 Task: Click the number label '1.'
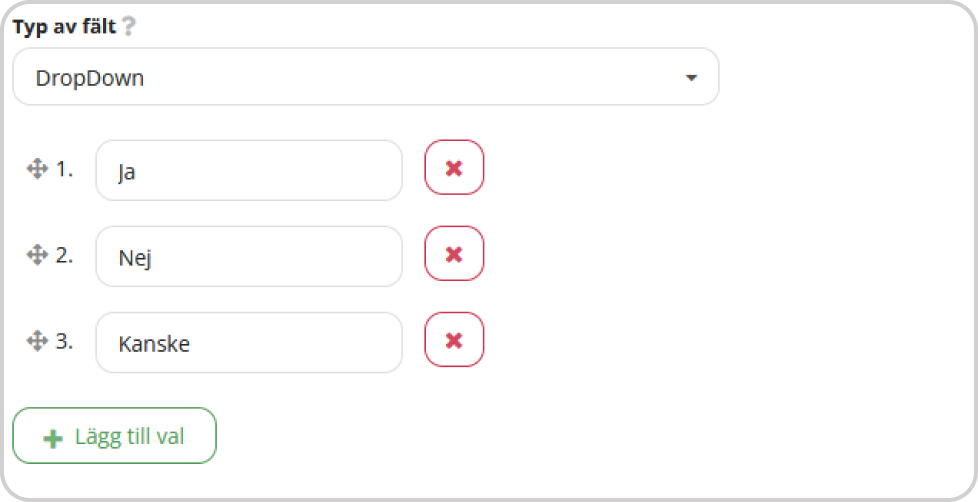click(64, 168)
